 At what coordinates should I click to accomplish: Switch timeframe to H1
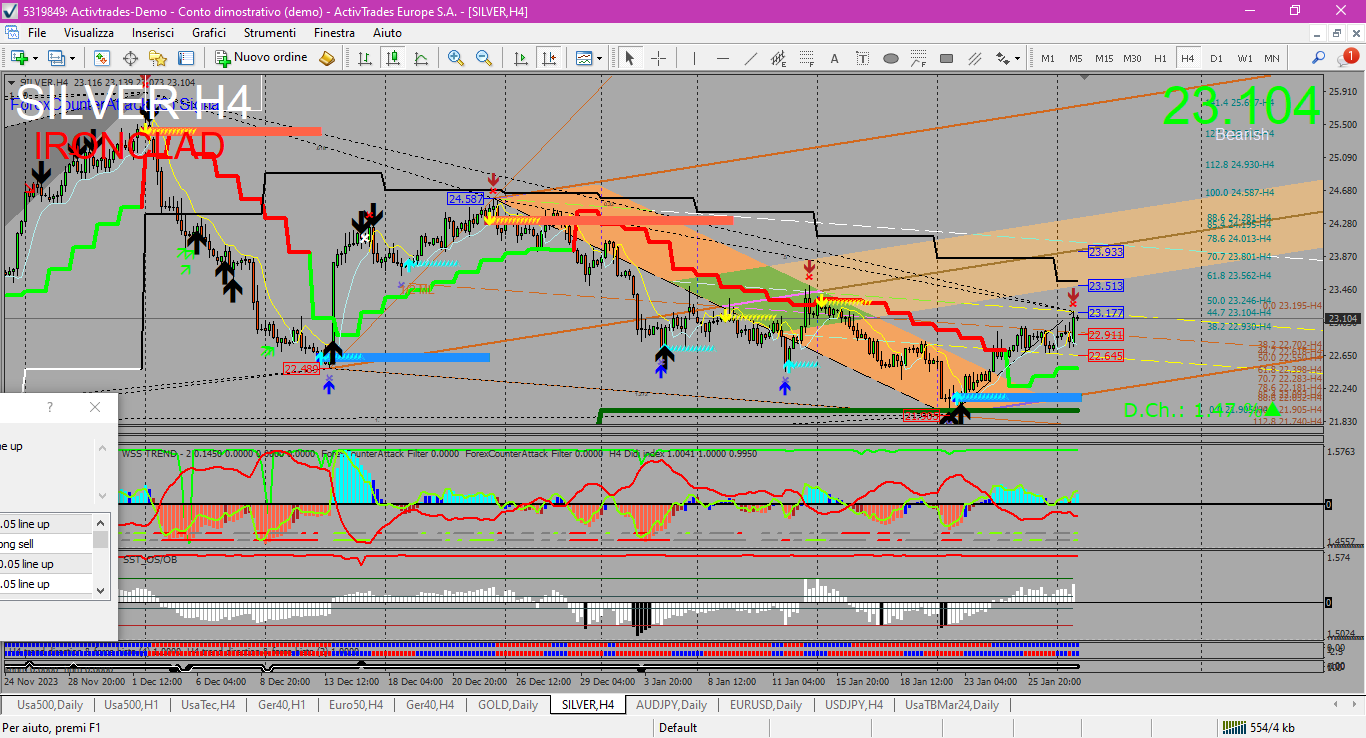point(1160,58)
